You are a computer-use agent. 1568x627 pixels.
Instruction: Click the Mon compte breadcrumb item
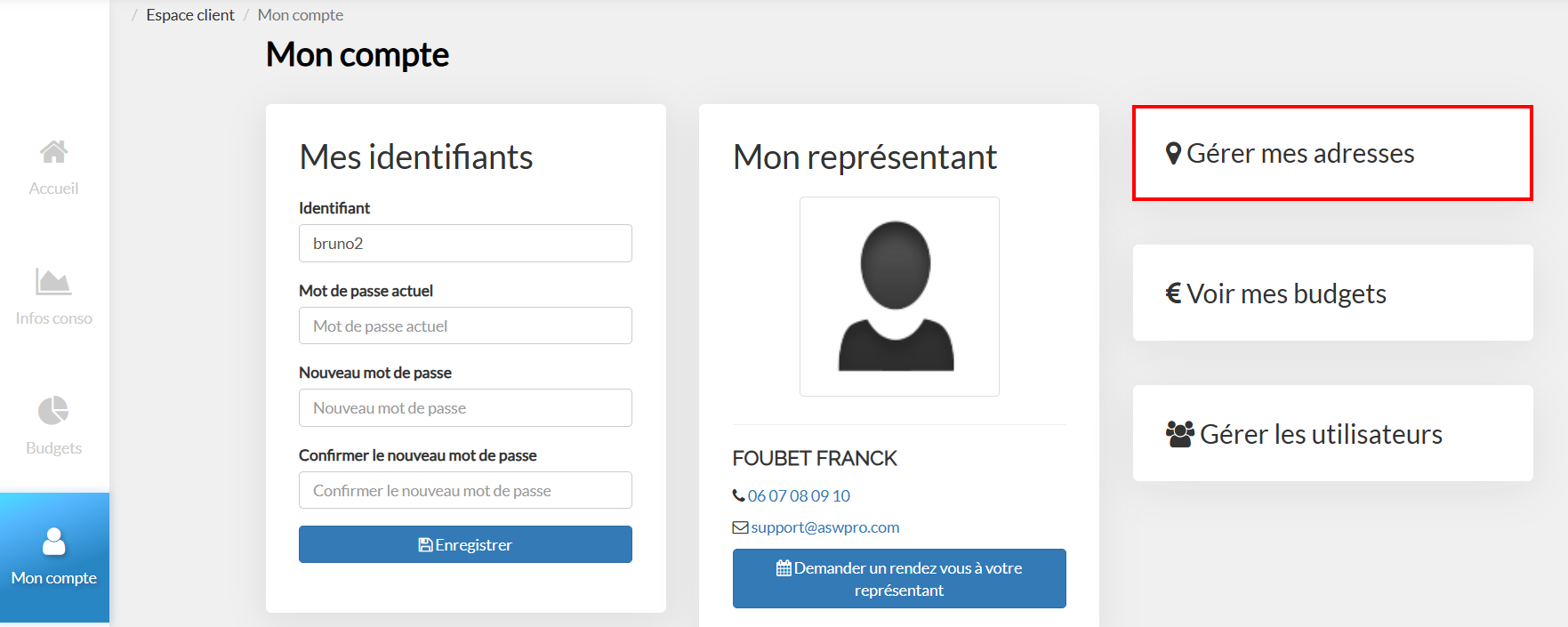tap(301, 15)
